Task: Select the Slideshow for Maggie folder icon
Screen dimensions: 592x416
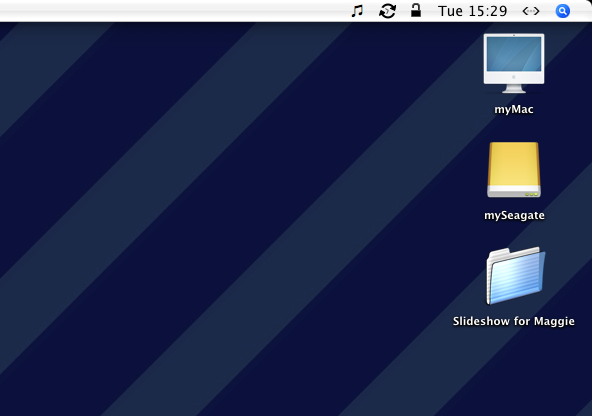Action: coord(516,276)
